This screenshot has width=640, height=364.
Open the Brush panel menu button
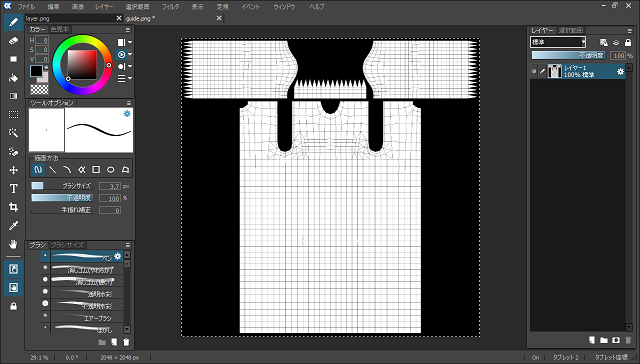[128, 245]
